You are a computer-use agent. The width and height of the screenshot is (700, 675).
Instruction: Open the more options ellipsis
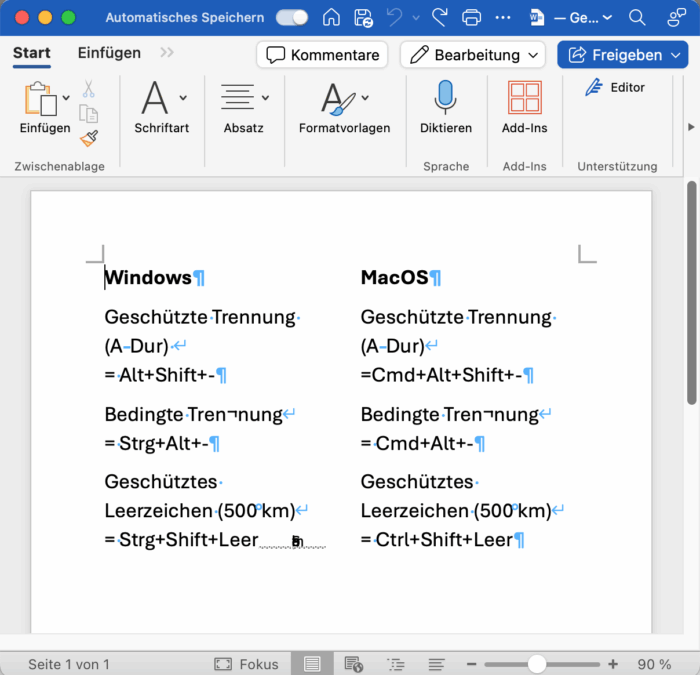(x=503, y=18)
